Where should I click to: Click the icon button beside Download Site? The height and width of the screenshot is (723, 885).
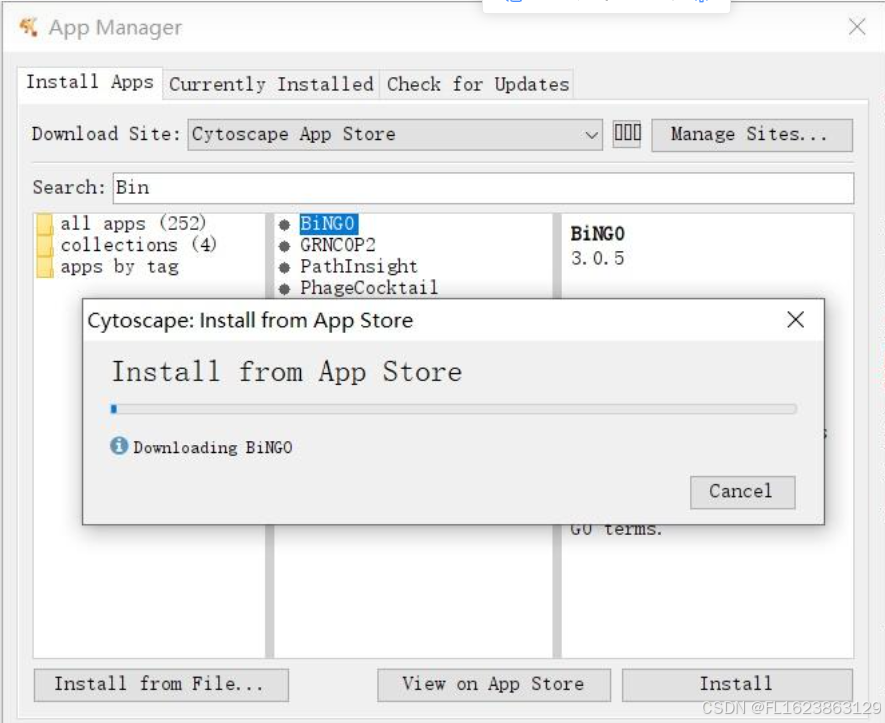627,134
